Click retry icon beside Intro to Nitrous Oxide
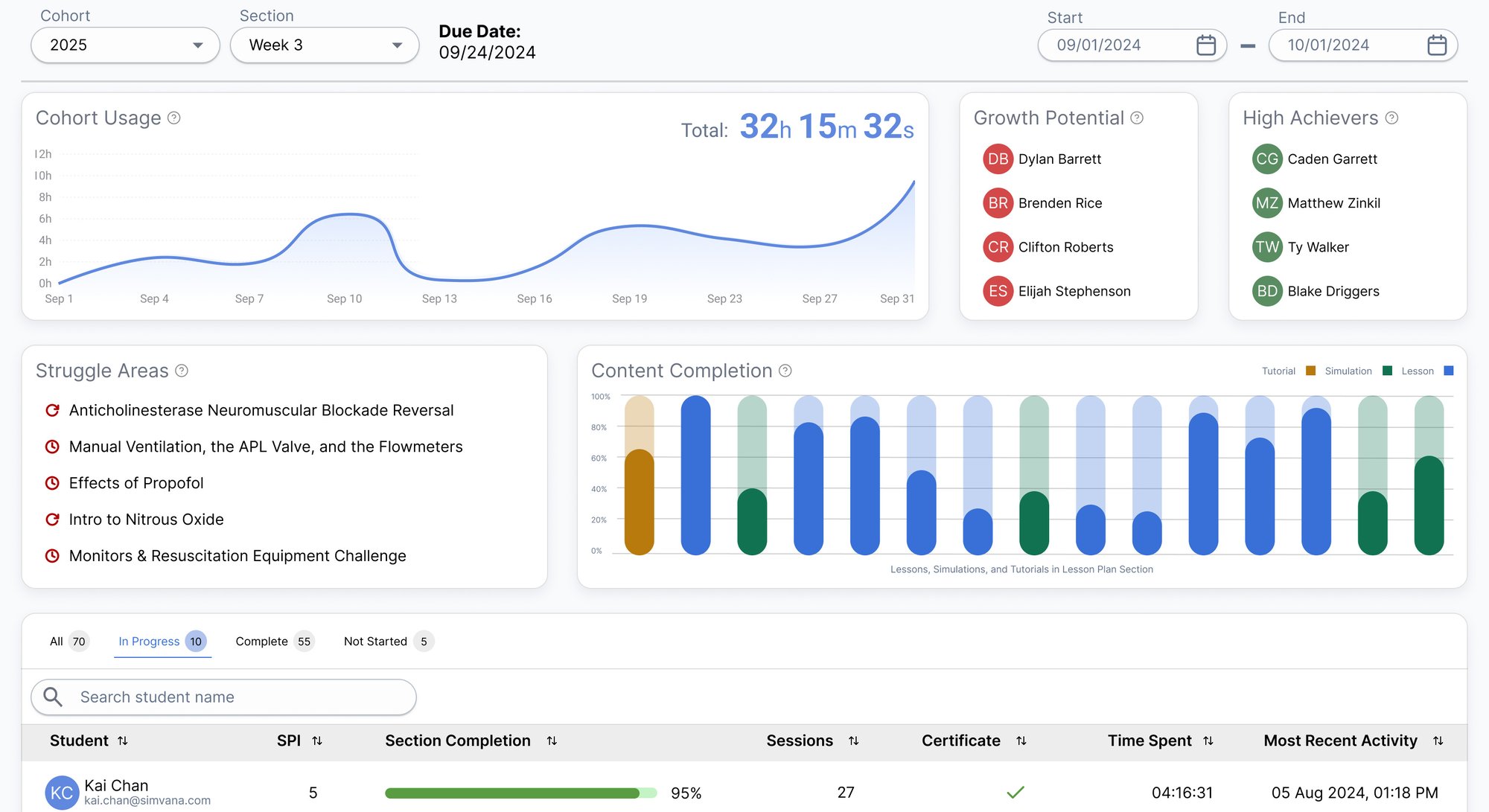The height and width of the screenshot is (812, 1489). pos(52,520)
